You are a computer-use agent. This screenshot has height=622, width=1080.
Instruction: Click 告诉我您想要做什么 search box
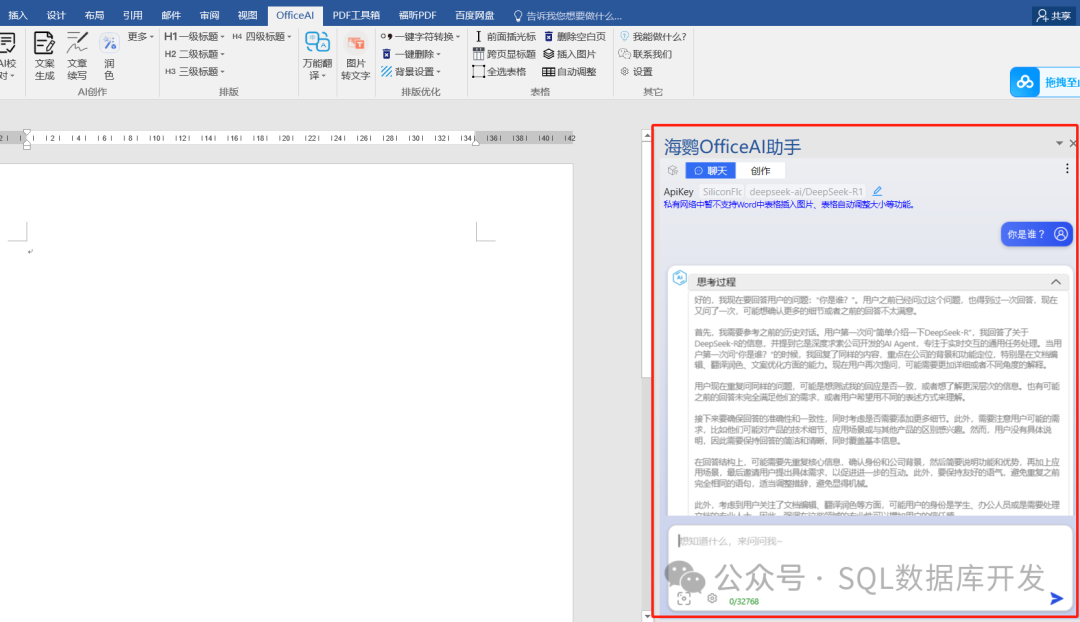pyautogui.click(x=568, y=15)
